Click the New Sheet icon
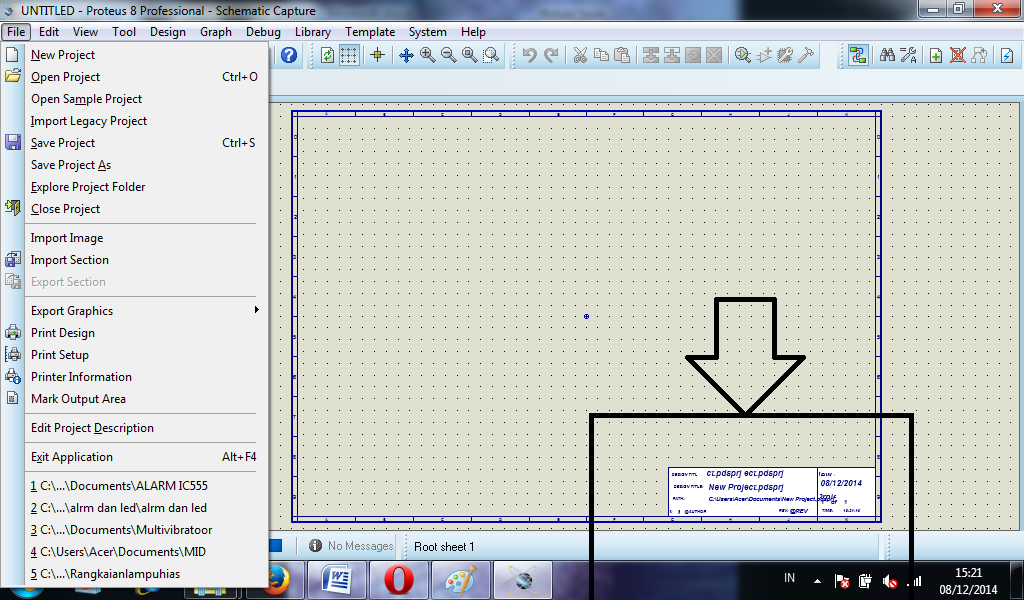This screenshot has height=600, width=1024. click(936, 55)
